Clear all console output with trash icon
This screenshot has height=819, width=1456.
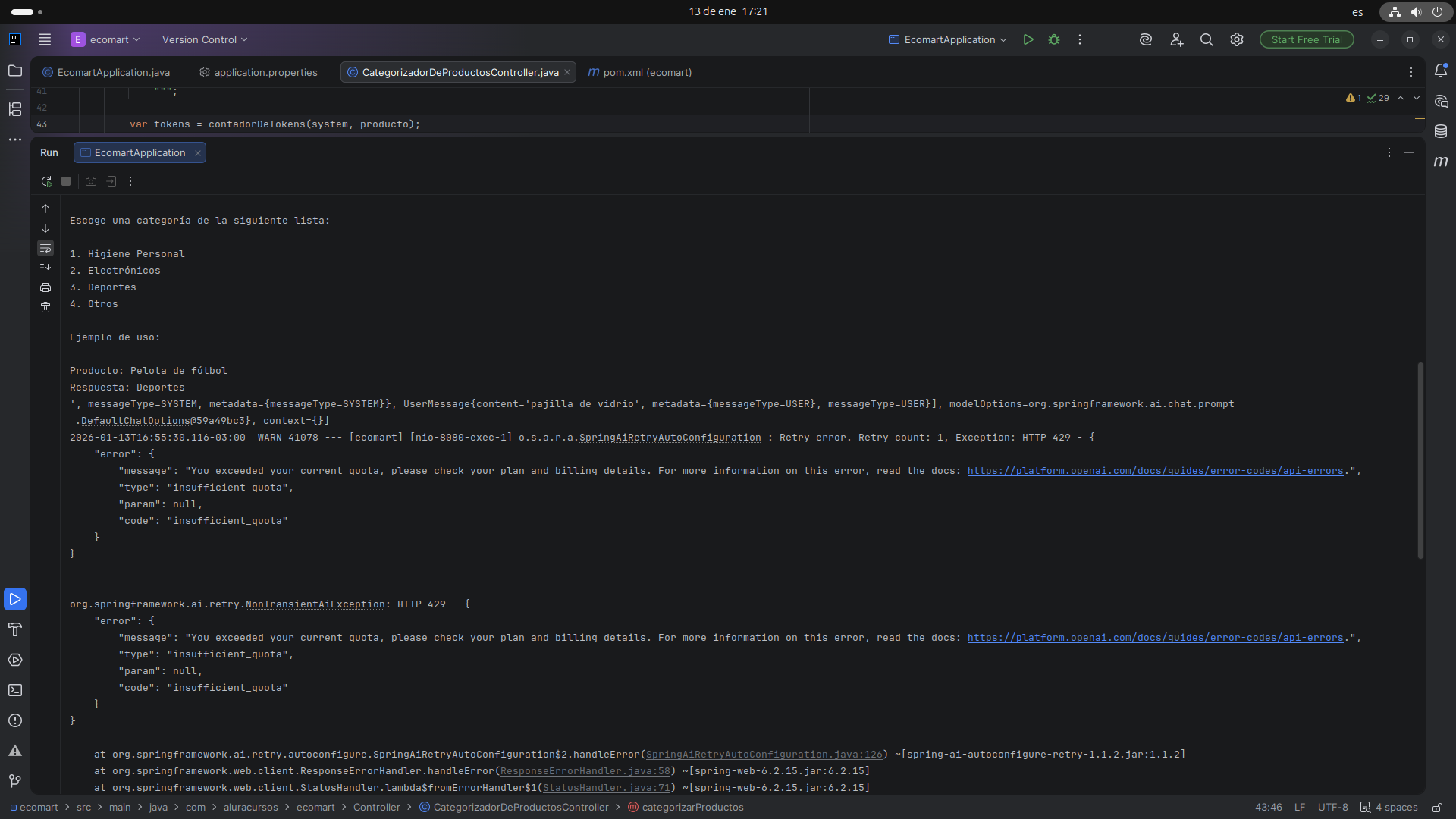45,307
